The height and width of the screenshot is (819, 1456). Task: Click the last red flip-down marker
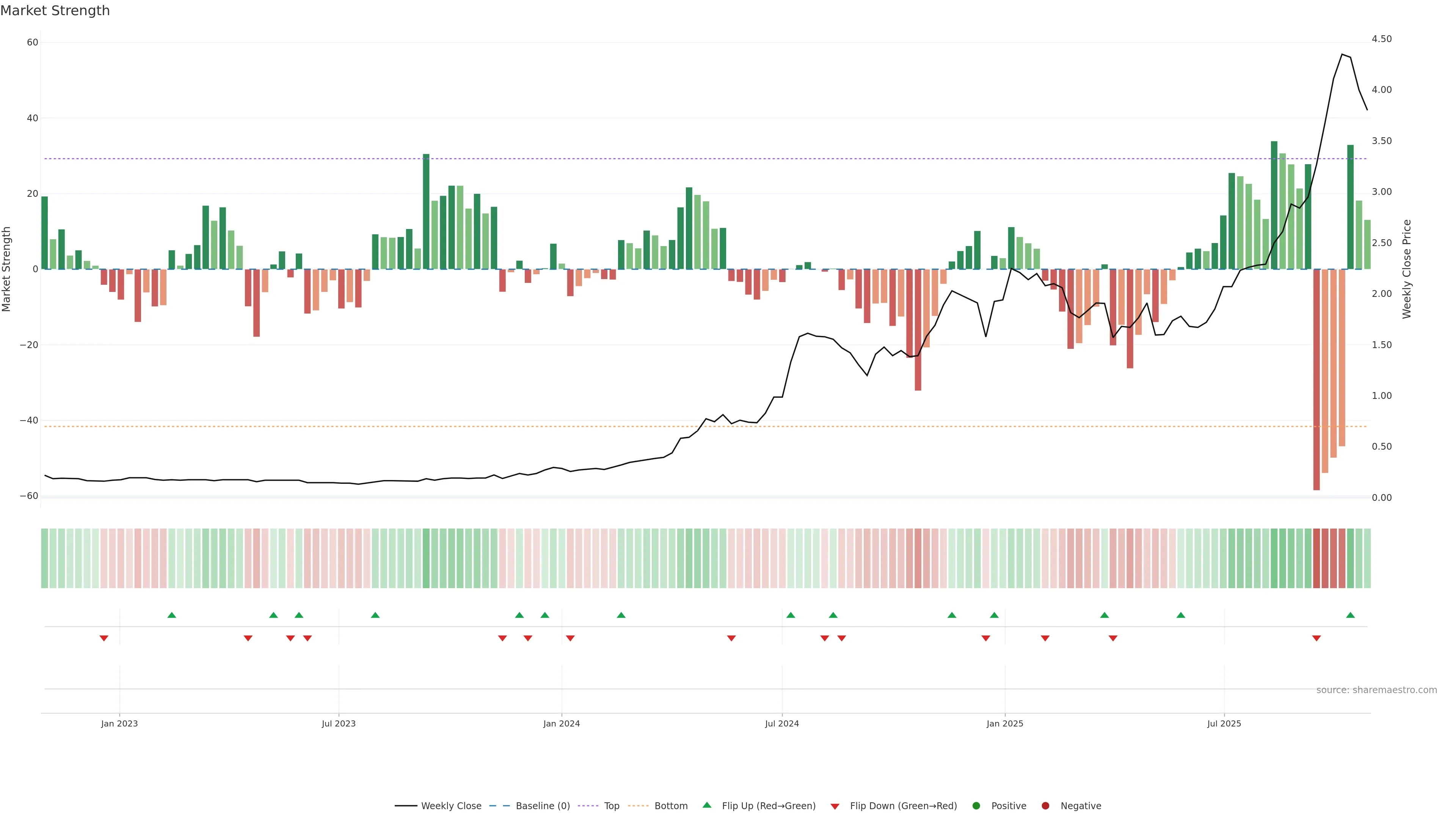pos(1316,638)
